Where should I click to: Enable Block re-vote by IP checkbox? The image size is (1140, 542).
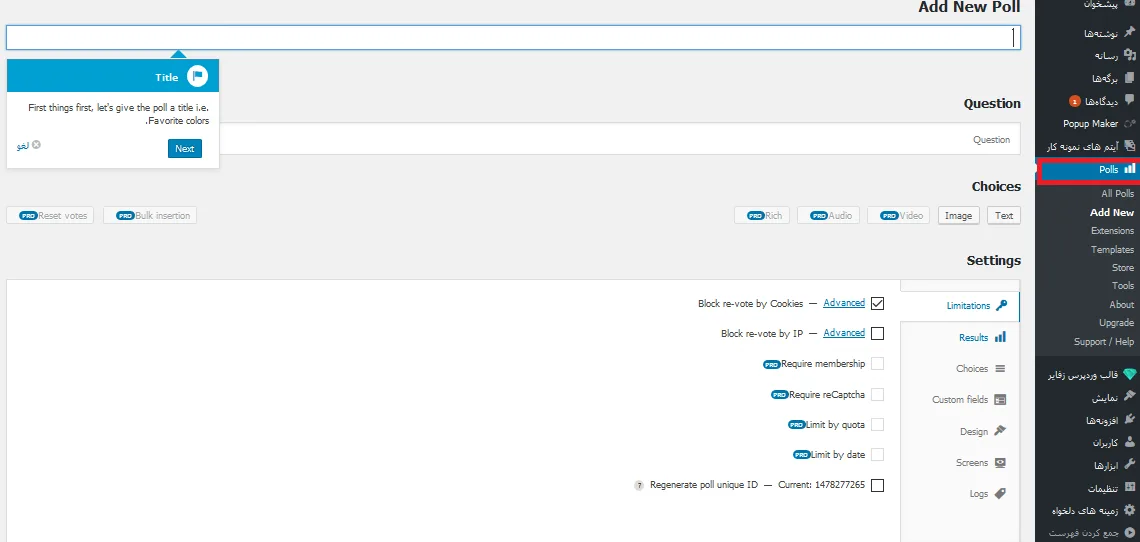pos(878,333)
